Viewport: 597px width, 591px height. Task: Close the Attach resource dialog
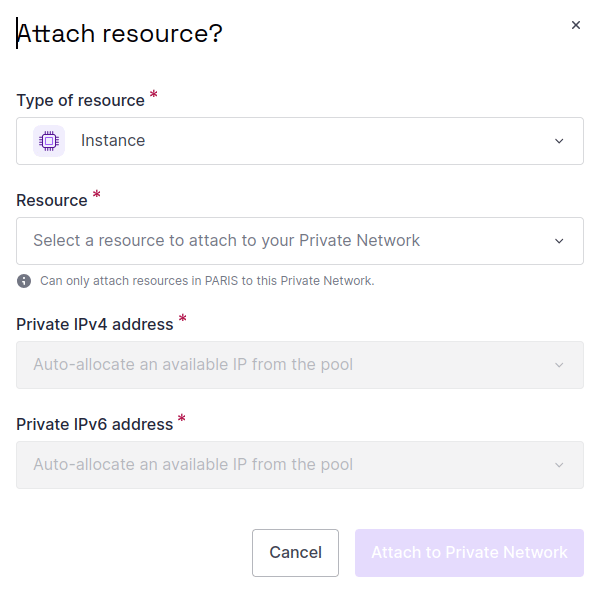point(576,25)
